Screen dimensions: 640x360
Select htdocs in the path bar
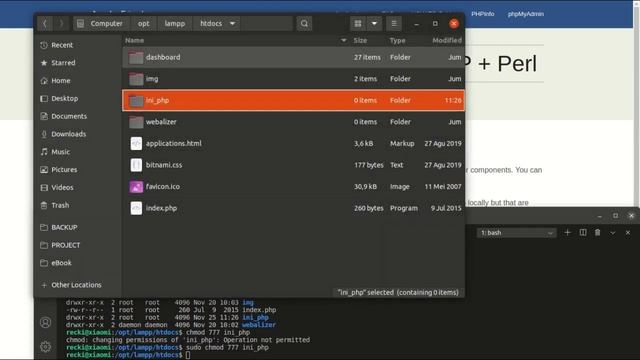(211, 23)
